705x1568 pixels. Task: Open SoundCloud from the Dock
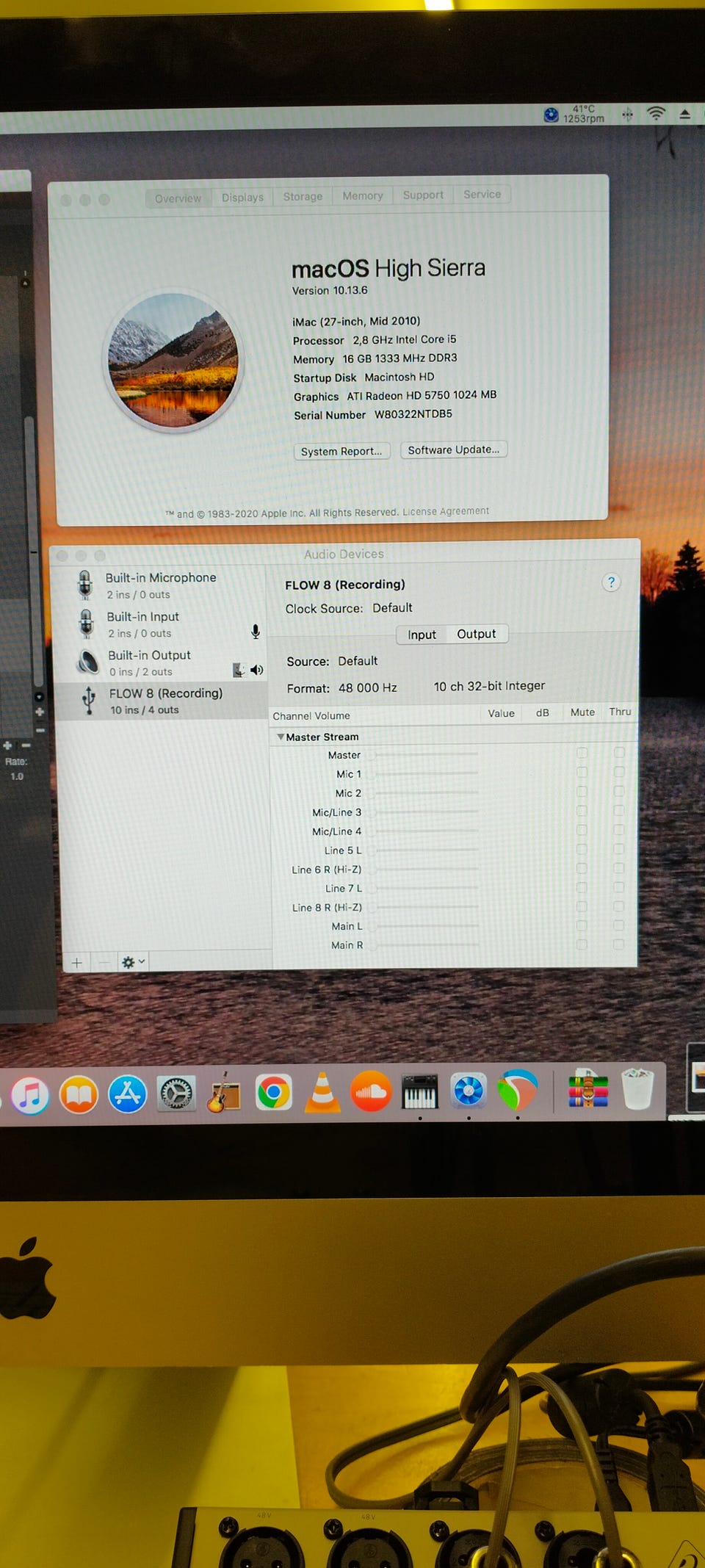(x=371, y=1091)
